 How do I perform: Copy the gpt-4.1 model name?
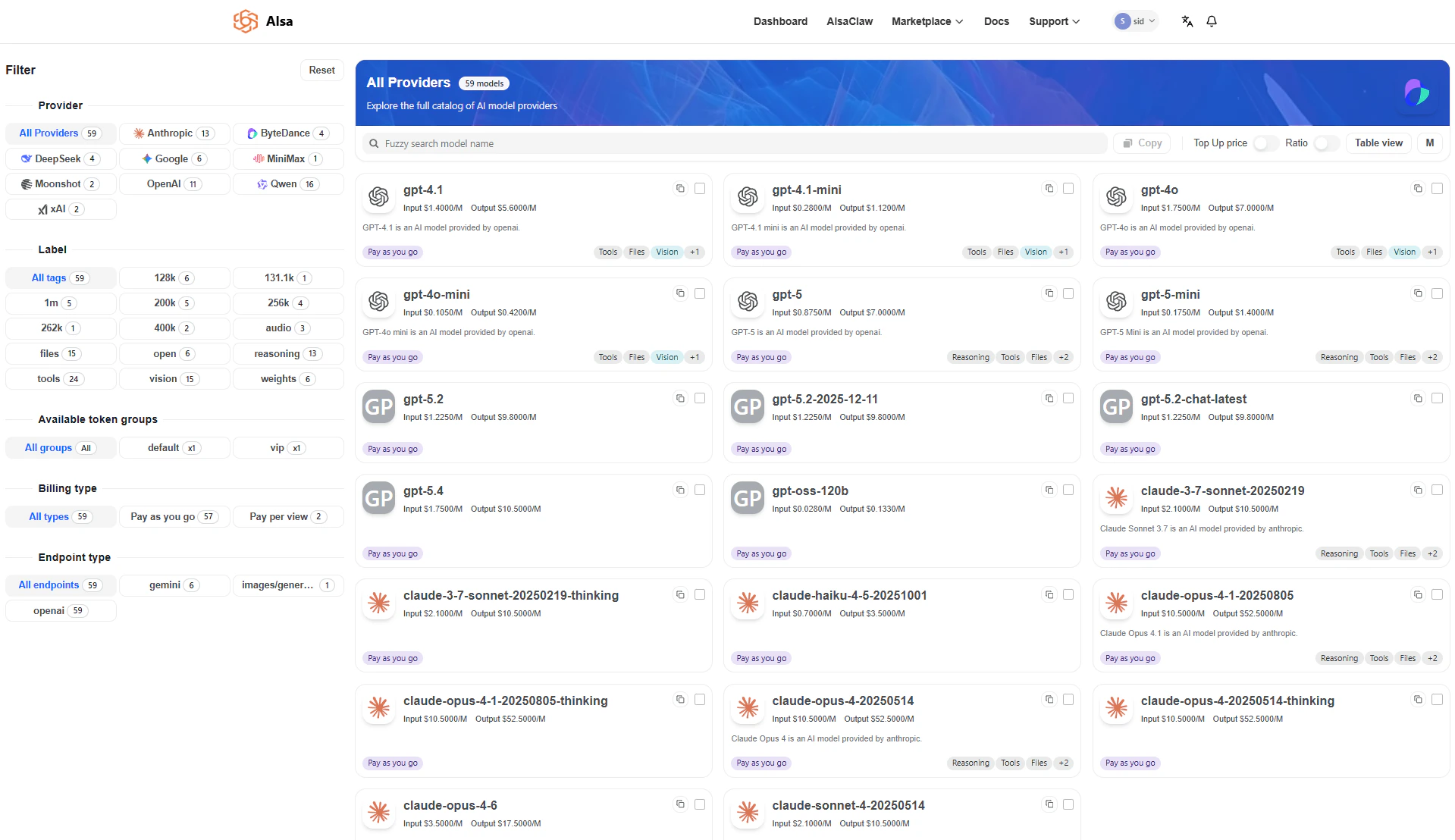[x=680, y=188]
